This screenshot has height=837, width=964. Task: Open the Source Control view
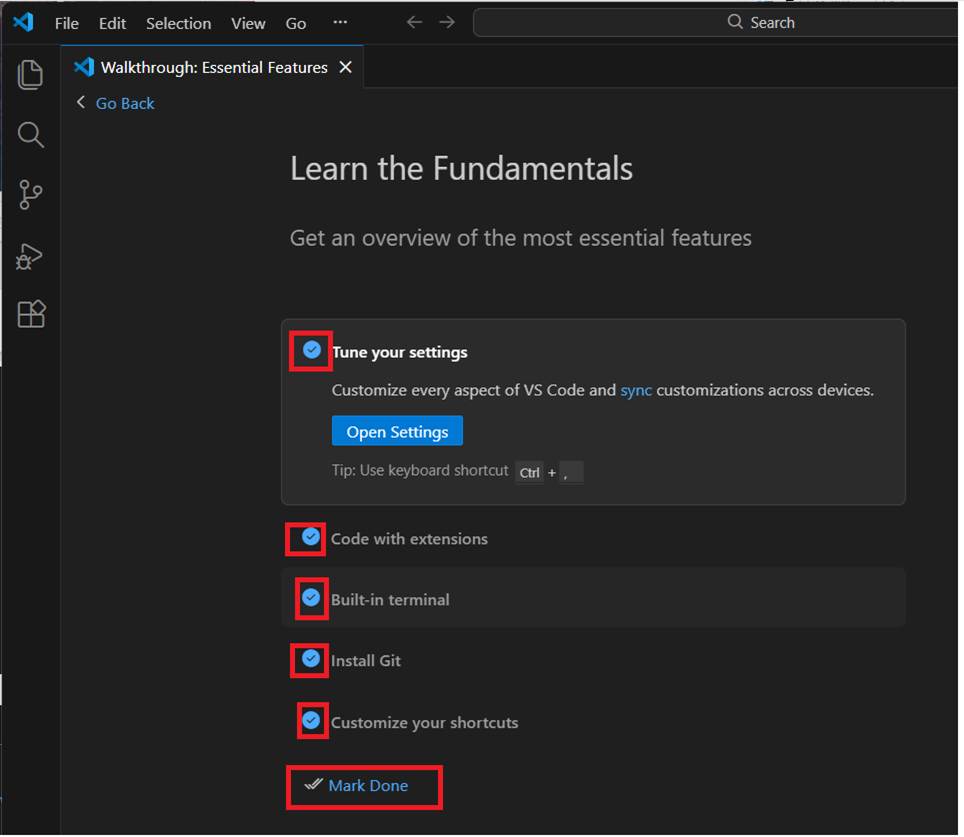point(31,195)
